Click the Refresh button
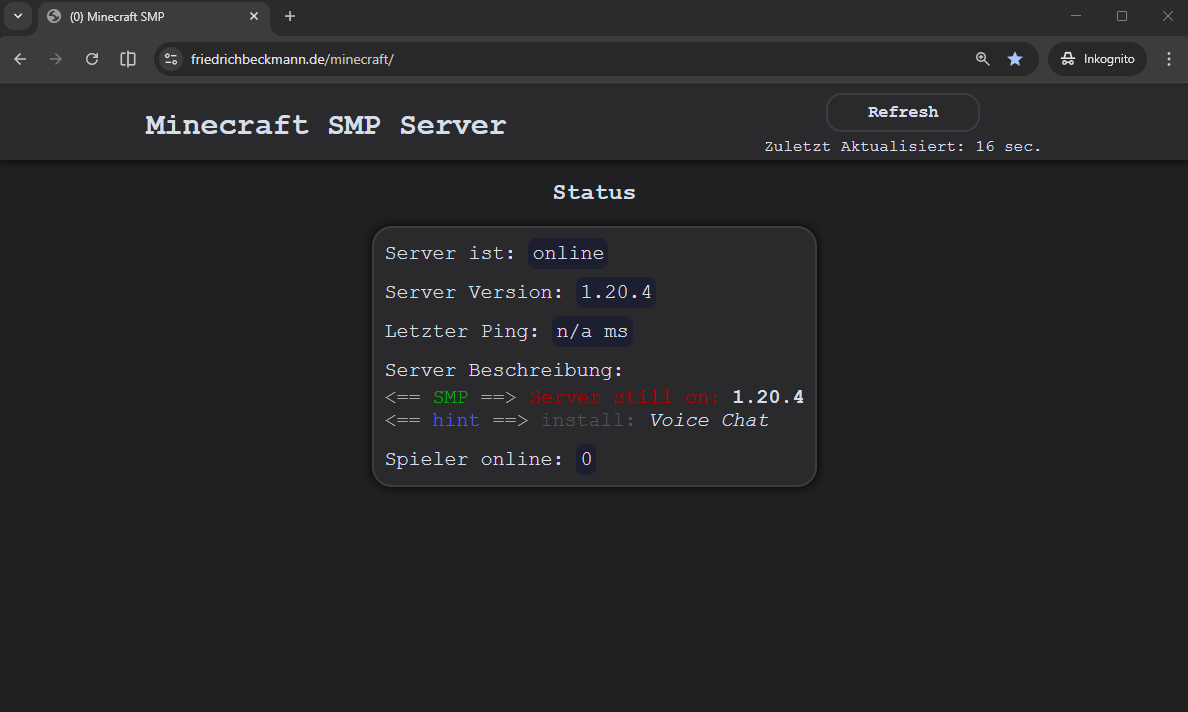Viewport: 1188px width, 712px height. pos(902,112)
